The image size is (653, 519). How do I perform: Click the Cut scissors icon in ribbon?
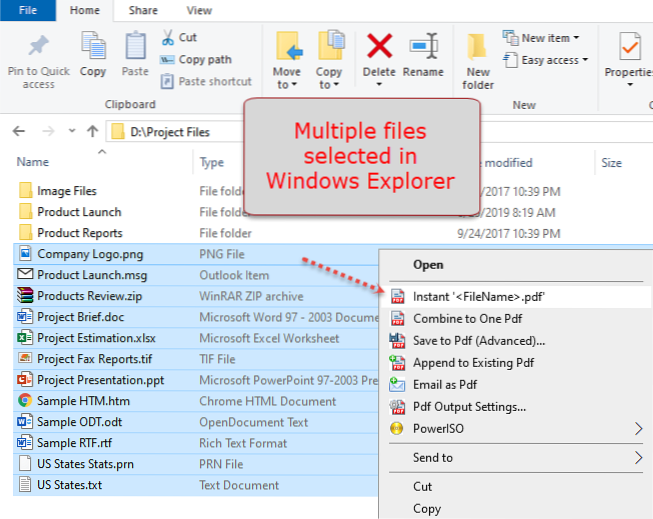point(167,38)
